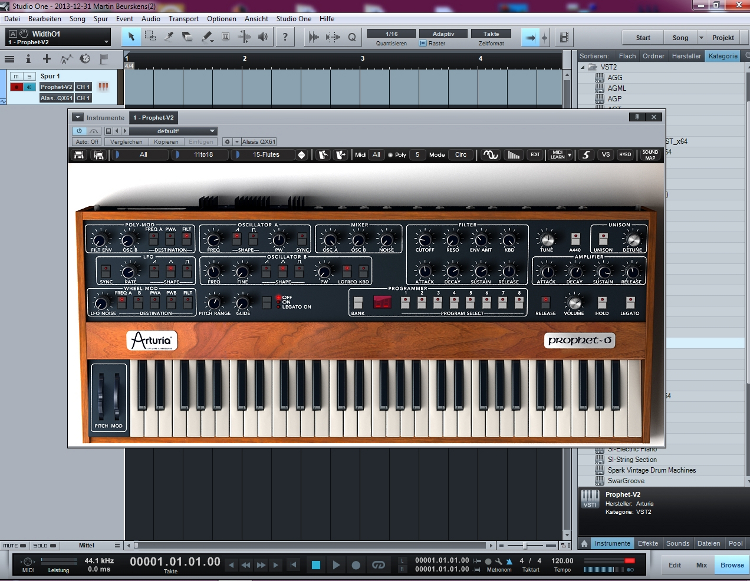Toggle the Unison switch on the synth
750x581 pixels.
coord(604,239)
